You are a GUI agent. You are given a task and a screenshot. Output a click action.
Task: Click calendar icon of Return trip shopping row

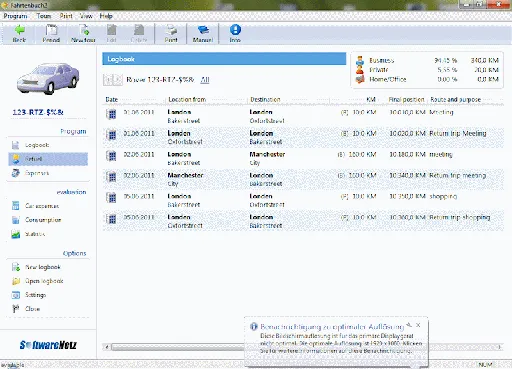click(x=112, y=219)
